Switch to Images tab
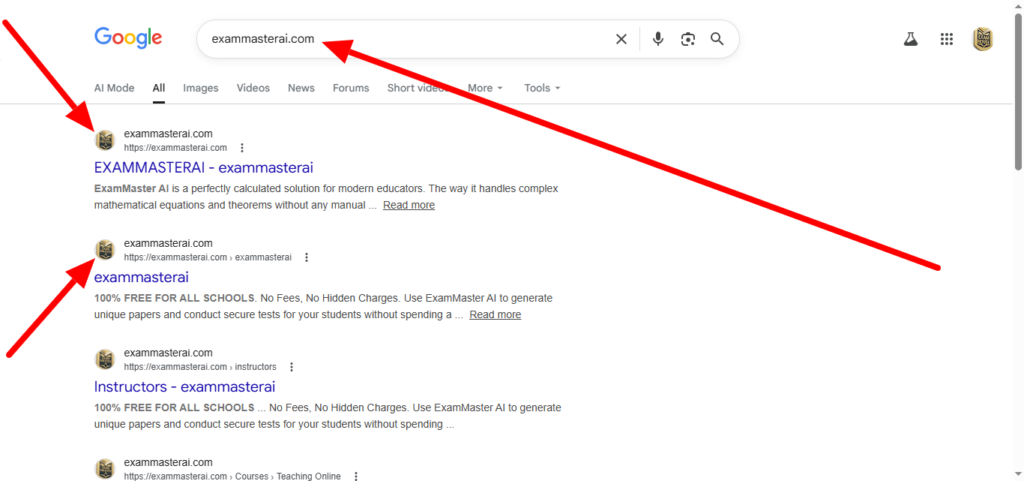Viewport: 1024px width, 481px height. (x=200, y=88)
